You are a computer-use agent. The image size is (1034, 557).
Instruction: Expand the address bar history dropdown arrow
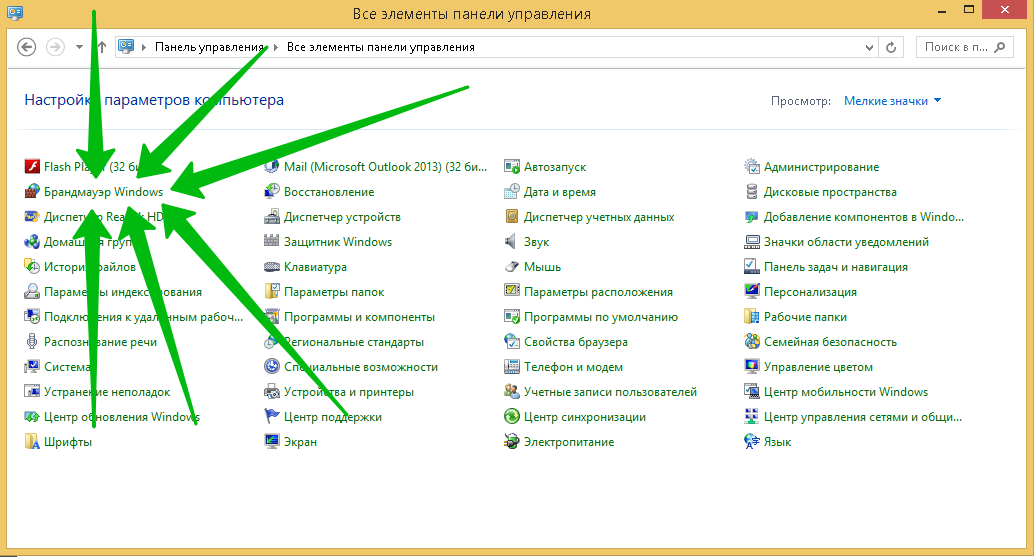(x=869, y=47)
